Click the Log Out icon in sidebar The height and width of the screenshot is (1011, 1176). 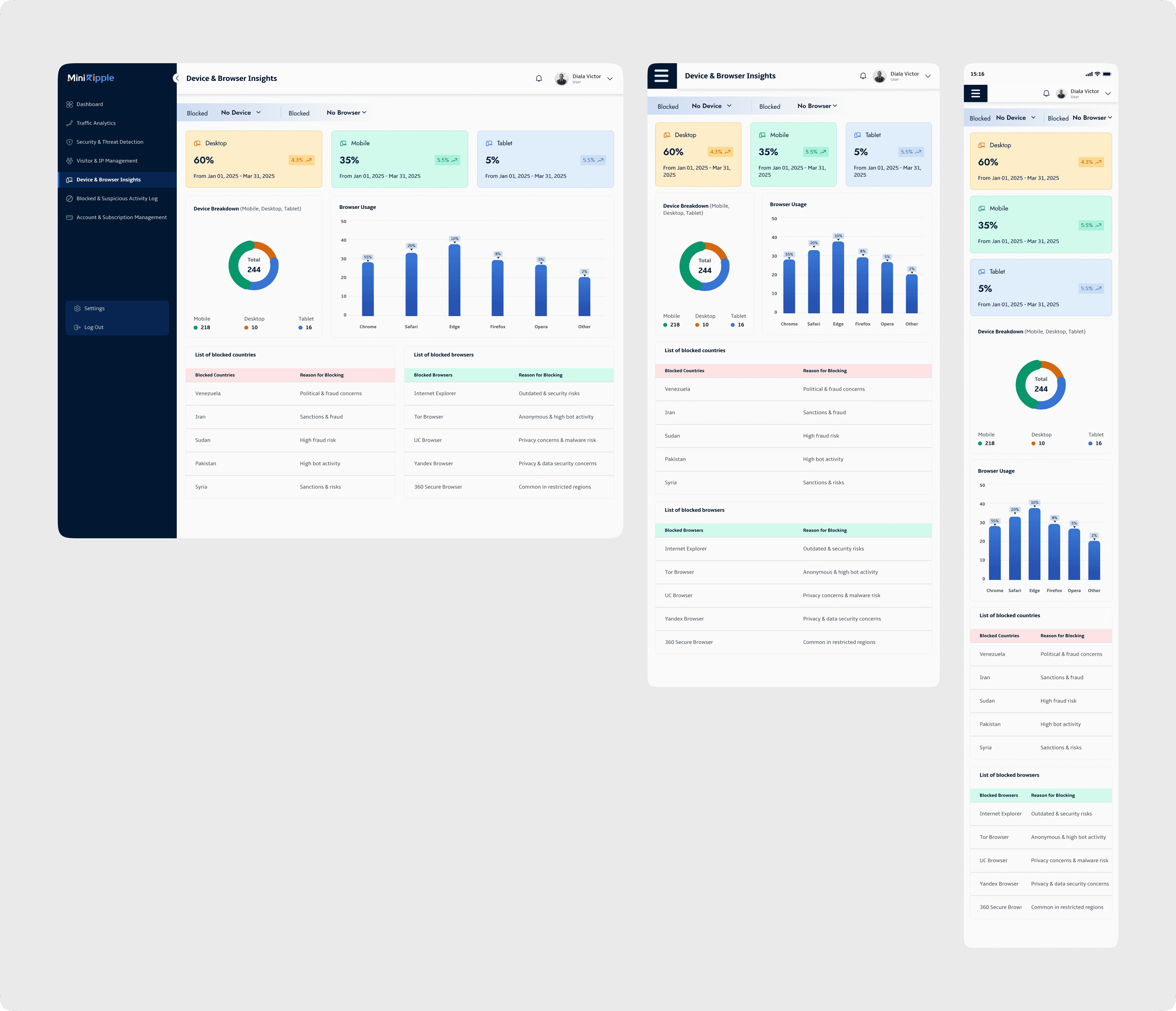pyautogui.click(x=77, y=327)
